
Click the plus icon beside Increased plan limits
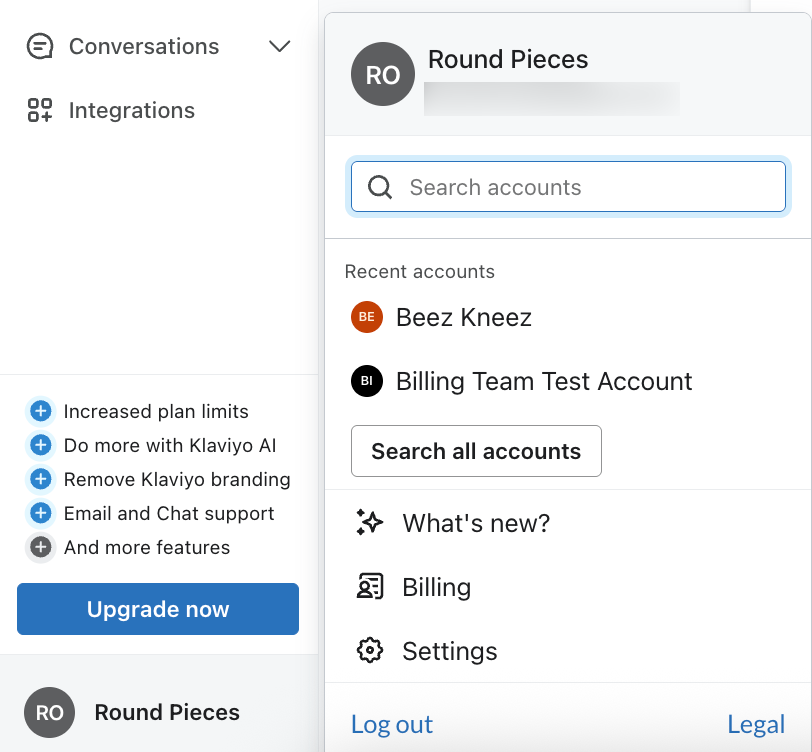click(x=40, y=411)
